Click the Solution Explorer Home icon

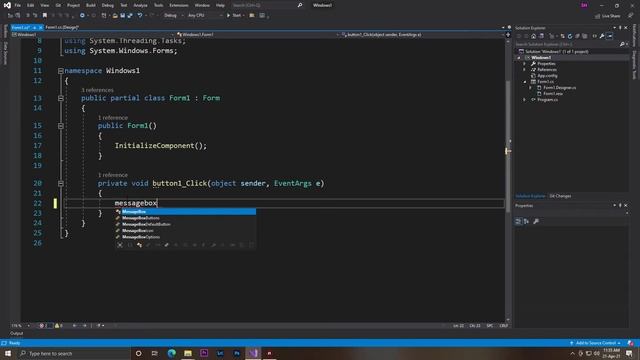tap(533, 36)
